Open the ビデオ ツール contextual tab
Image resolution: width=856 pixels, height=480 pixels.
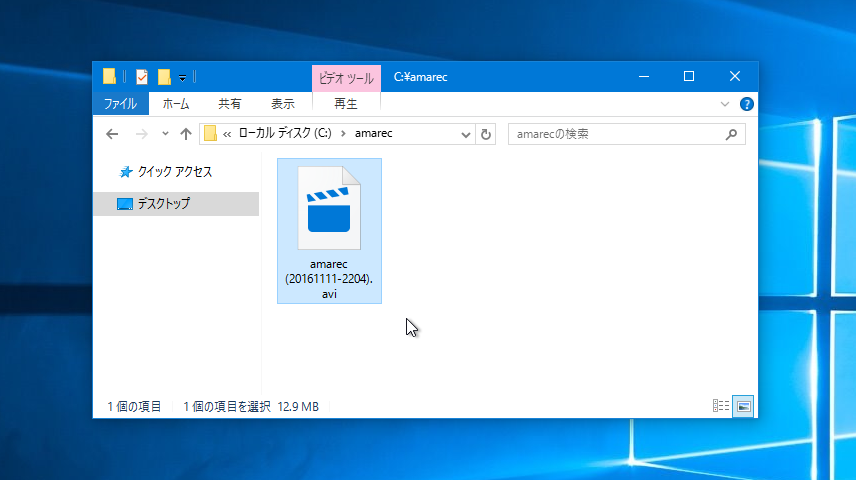tap(346, 78)
